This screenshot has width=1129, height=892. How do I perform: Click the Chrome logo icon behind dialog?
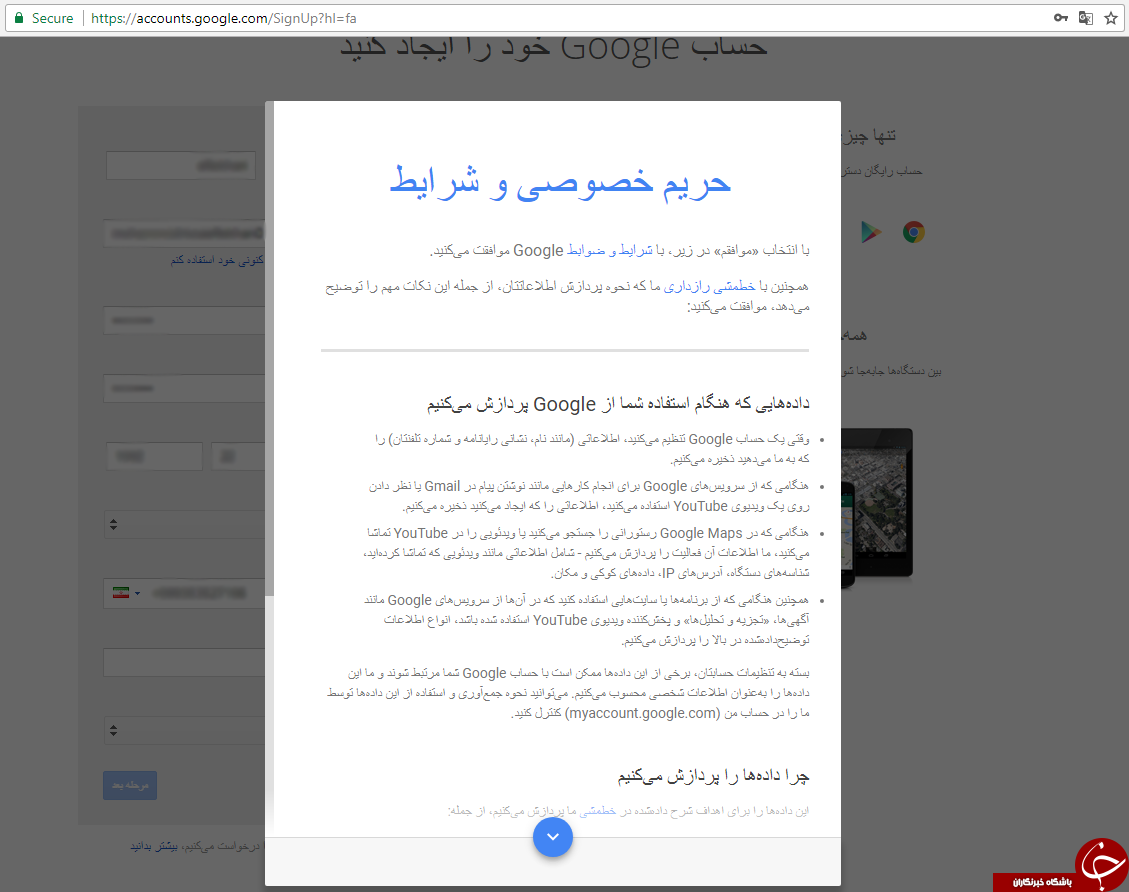click(914, 232)
